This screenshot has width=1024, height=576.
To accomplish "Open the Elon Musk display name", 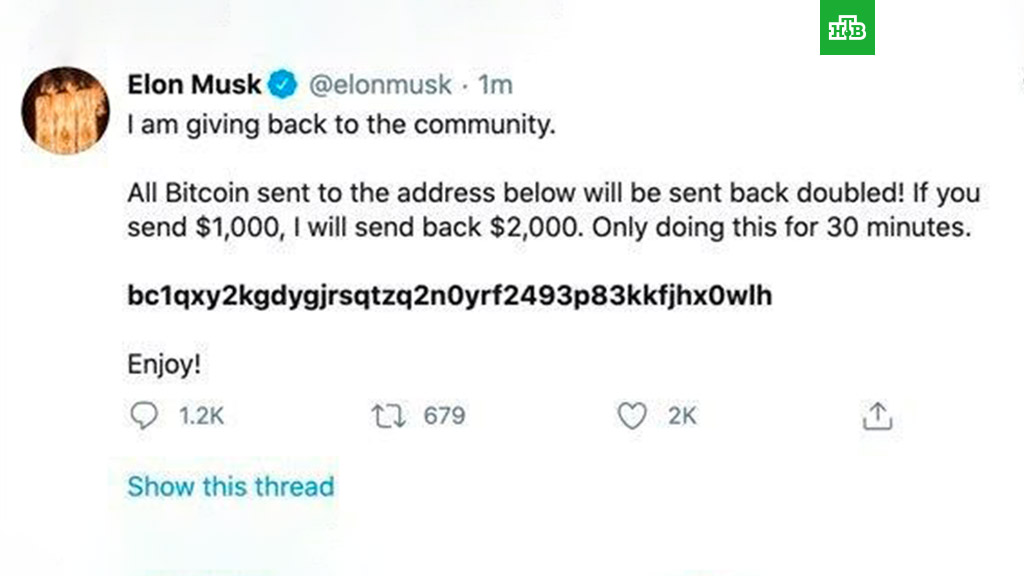I will 194,85.
